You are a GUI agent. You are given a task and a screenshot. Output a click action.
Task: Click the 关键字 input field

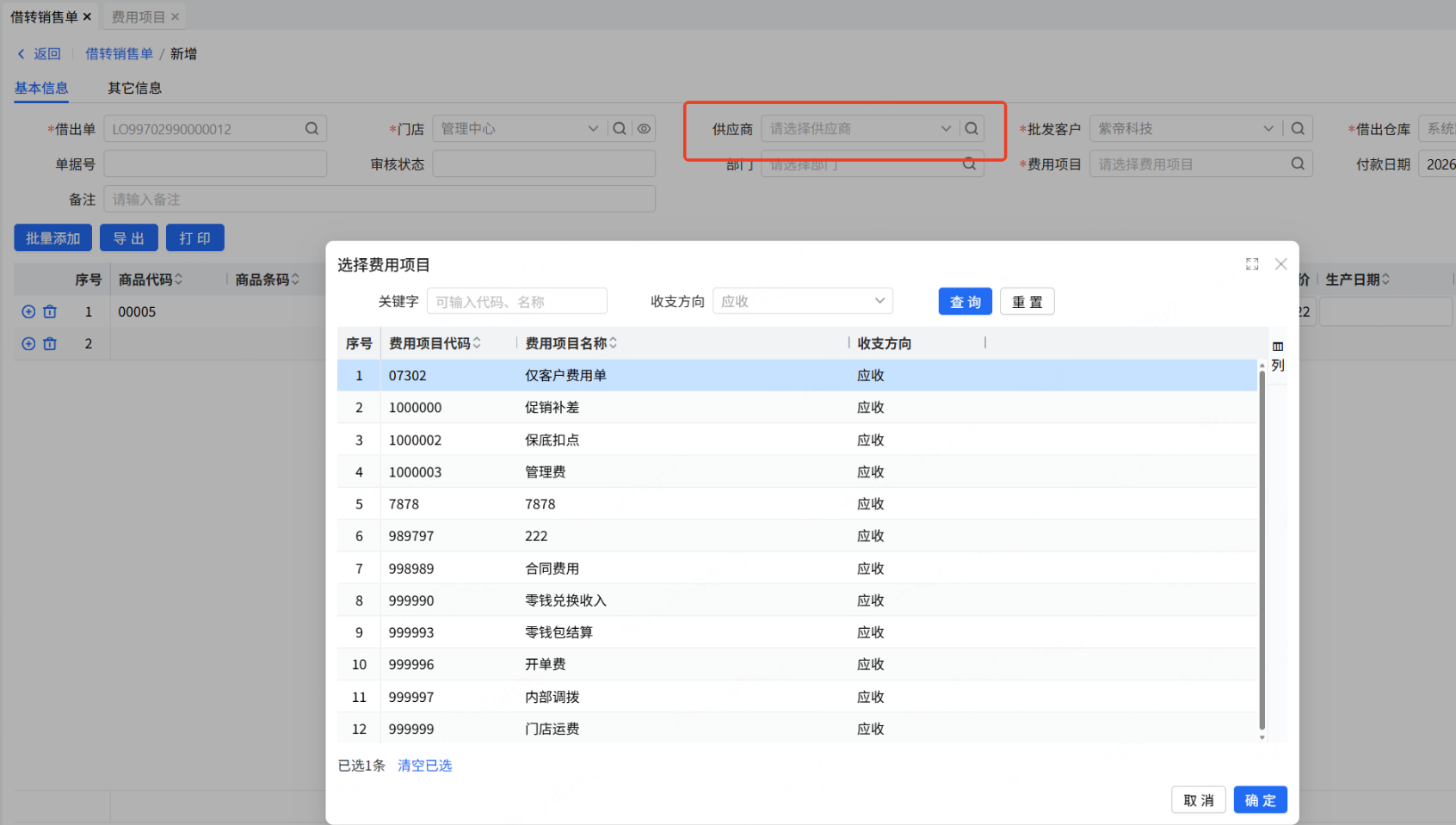pos(517,301)
